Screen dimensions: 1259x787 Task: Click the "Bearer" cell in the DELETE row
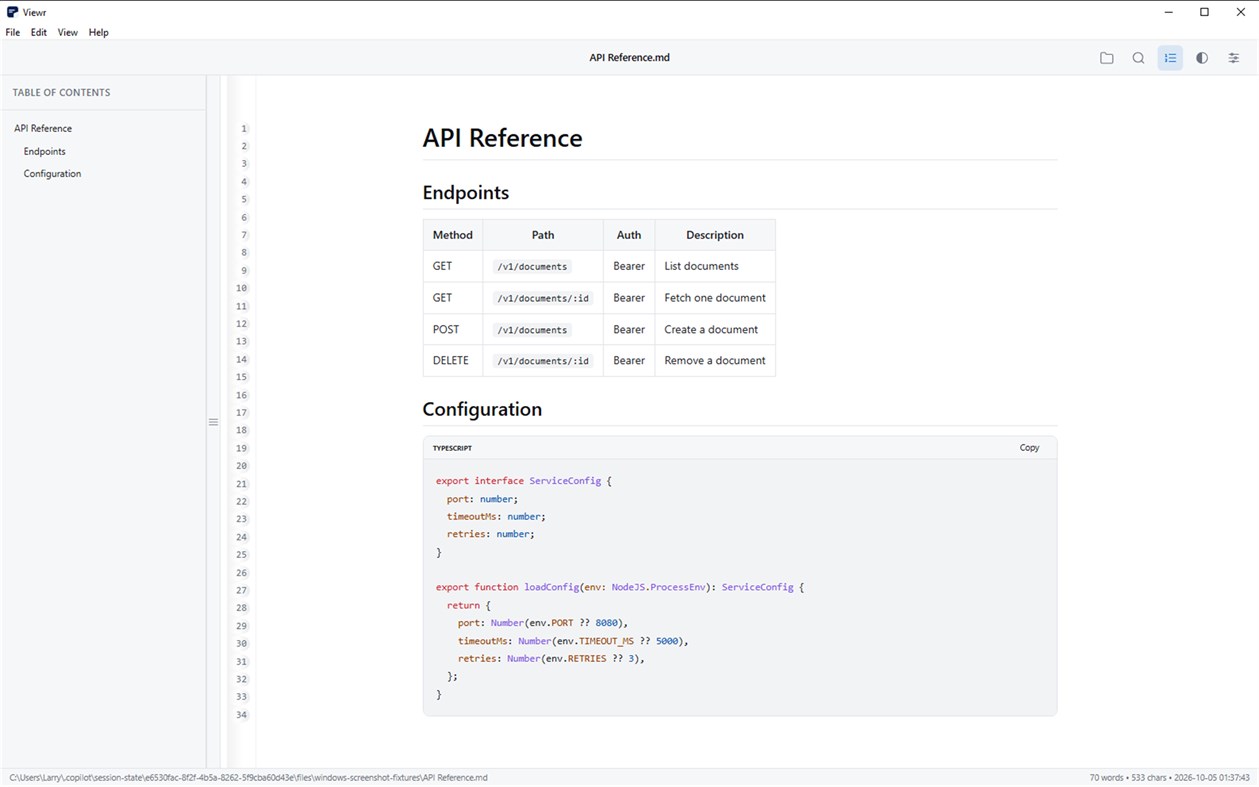point(629,361)
